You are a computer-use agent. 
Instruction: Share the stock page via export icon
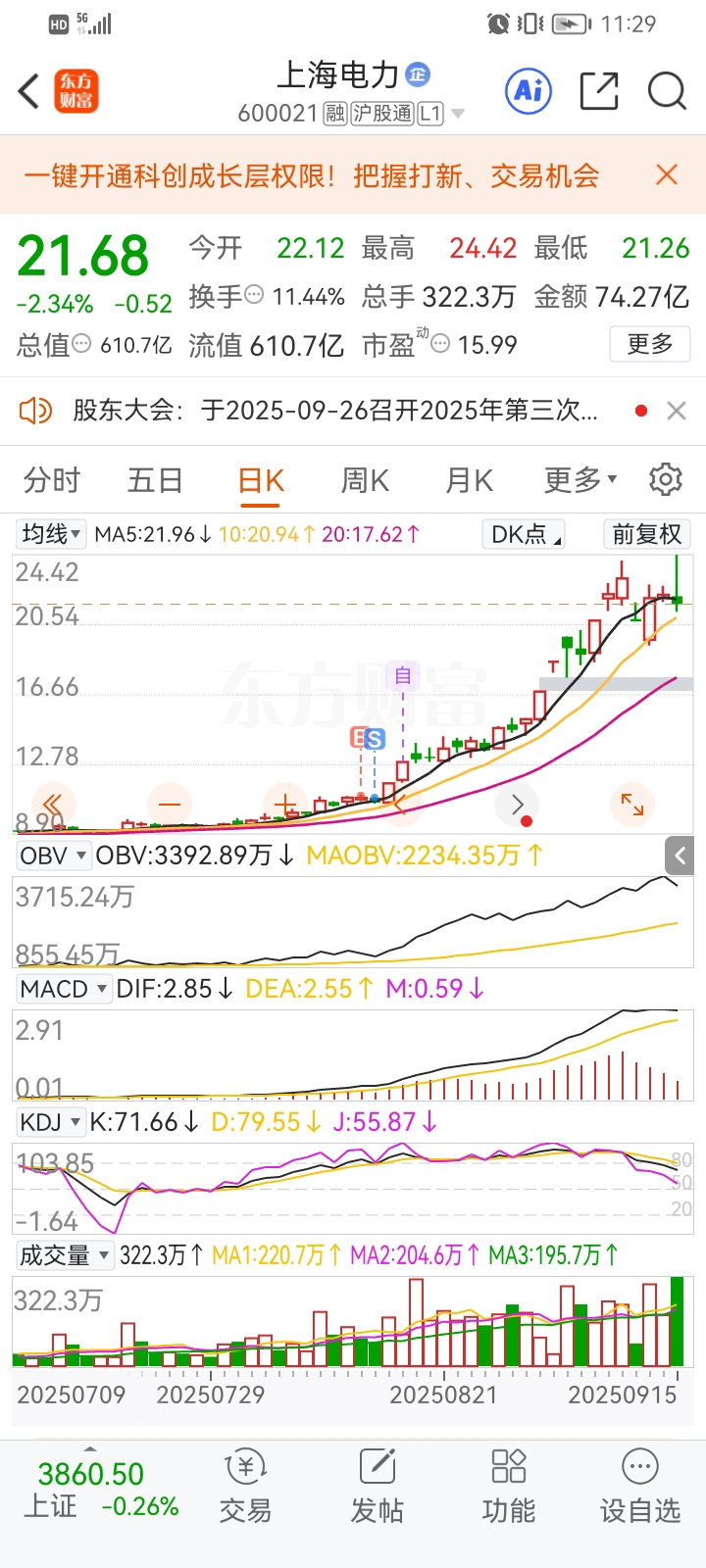(599, 91)
